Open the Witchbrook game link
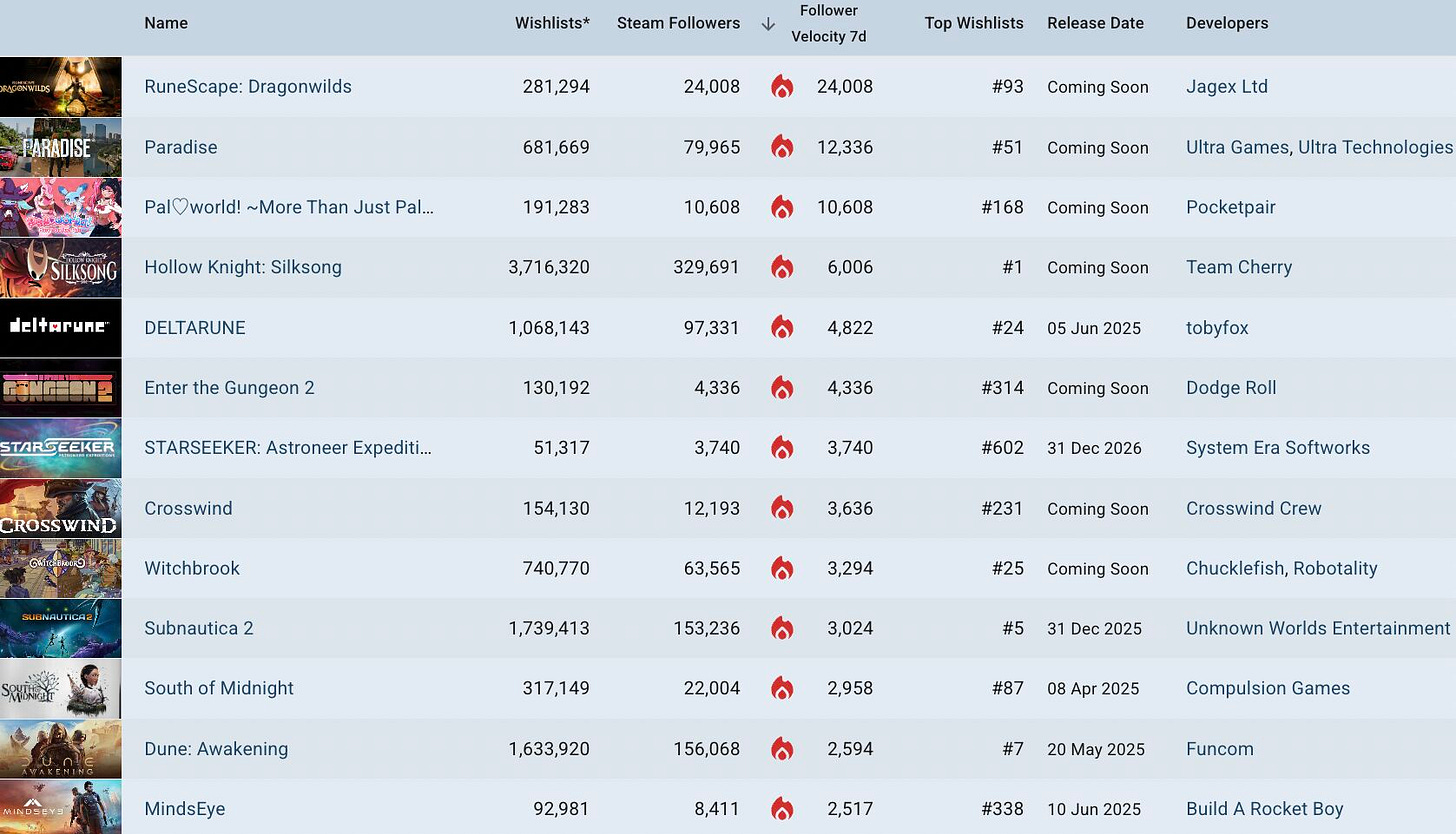This screenshot has height=834, width=1456. coord(192,568)
